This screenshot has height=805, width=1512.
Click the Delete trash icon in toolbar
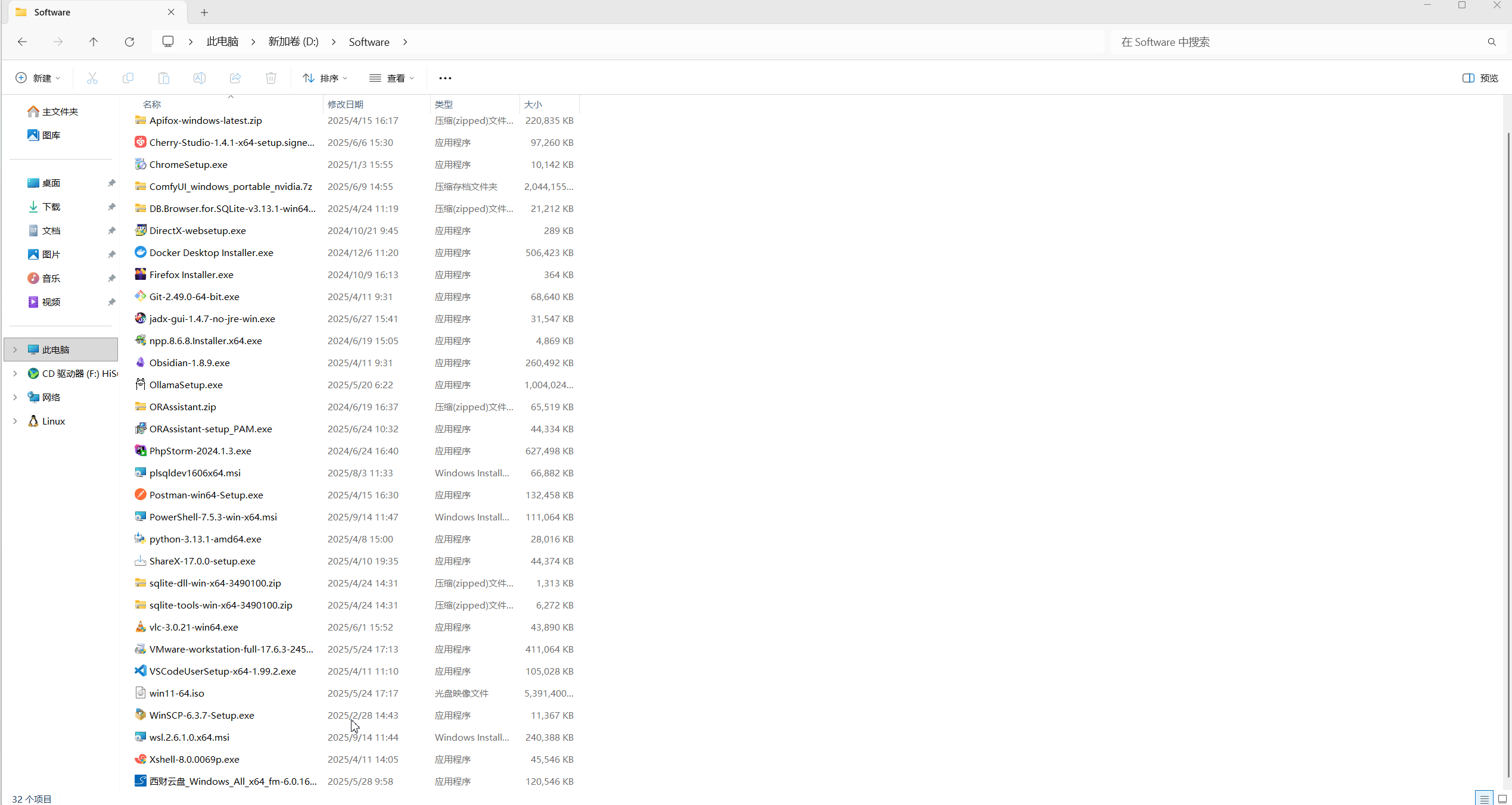(x=271, y=78)
